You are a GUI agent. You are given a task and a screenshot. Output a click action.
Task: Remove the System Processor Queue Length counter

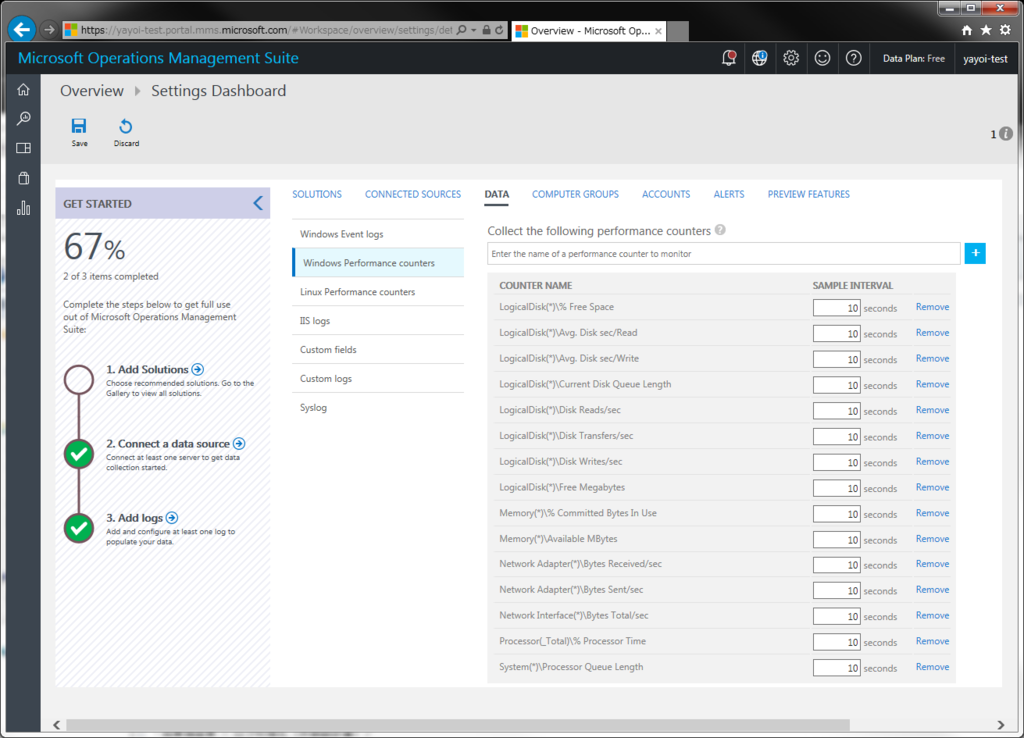pyautogui.click(x=932, y=667)
